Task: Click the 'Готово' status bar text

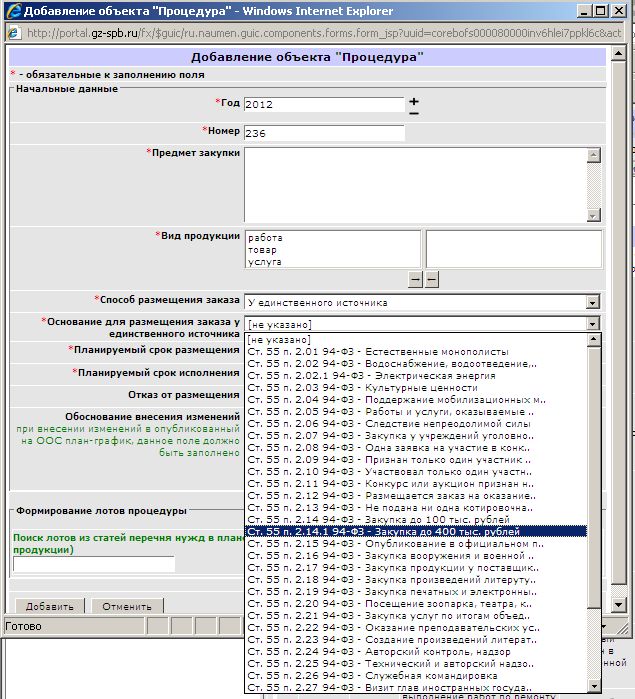Action: [x=23, y=626]
